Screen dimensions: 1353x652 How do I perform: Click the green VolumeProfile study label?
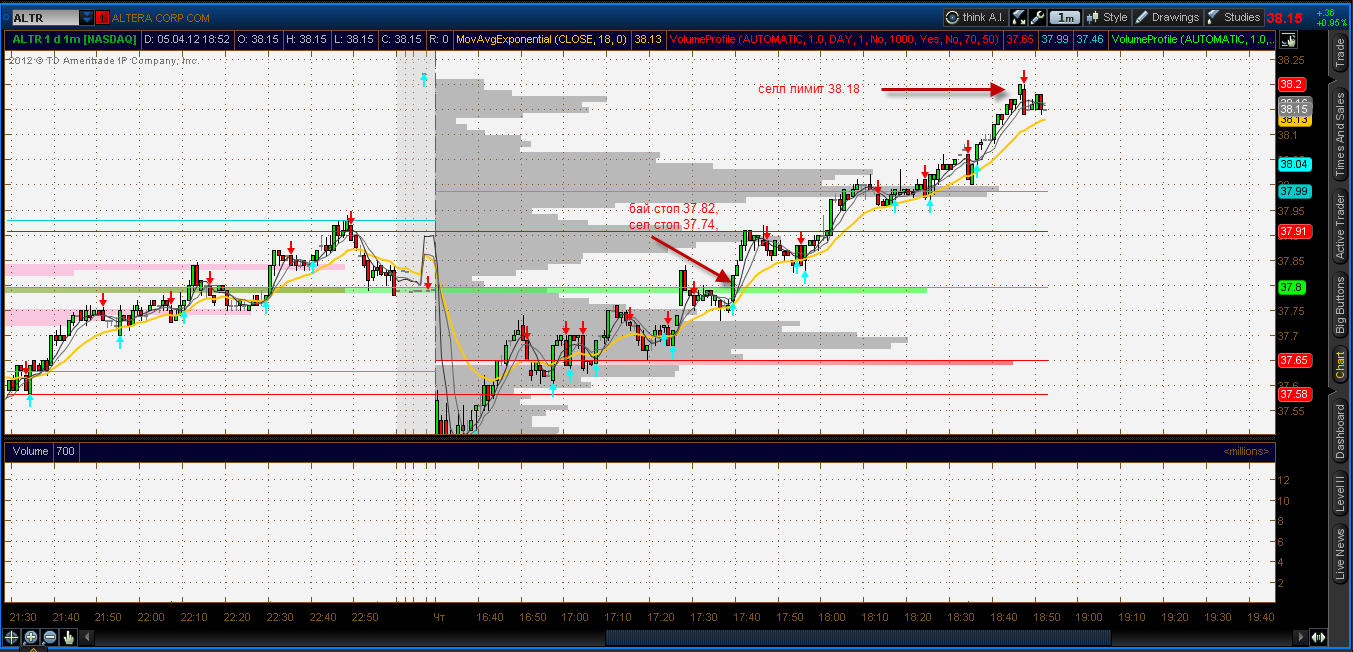pyautogui.click(x=1192, y=39)
